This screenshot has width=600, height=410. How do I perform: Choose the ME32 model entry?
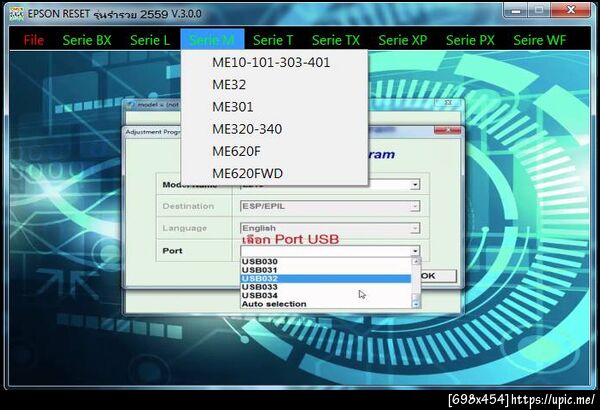pos(274,84)
